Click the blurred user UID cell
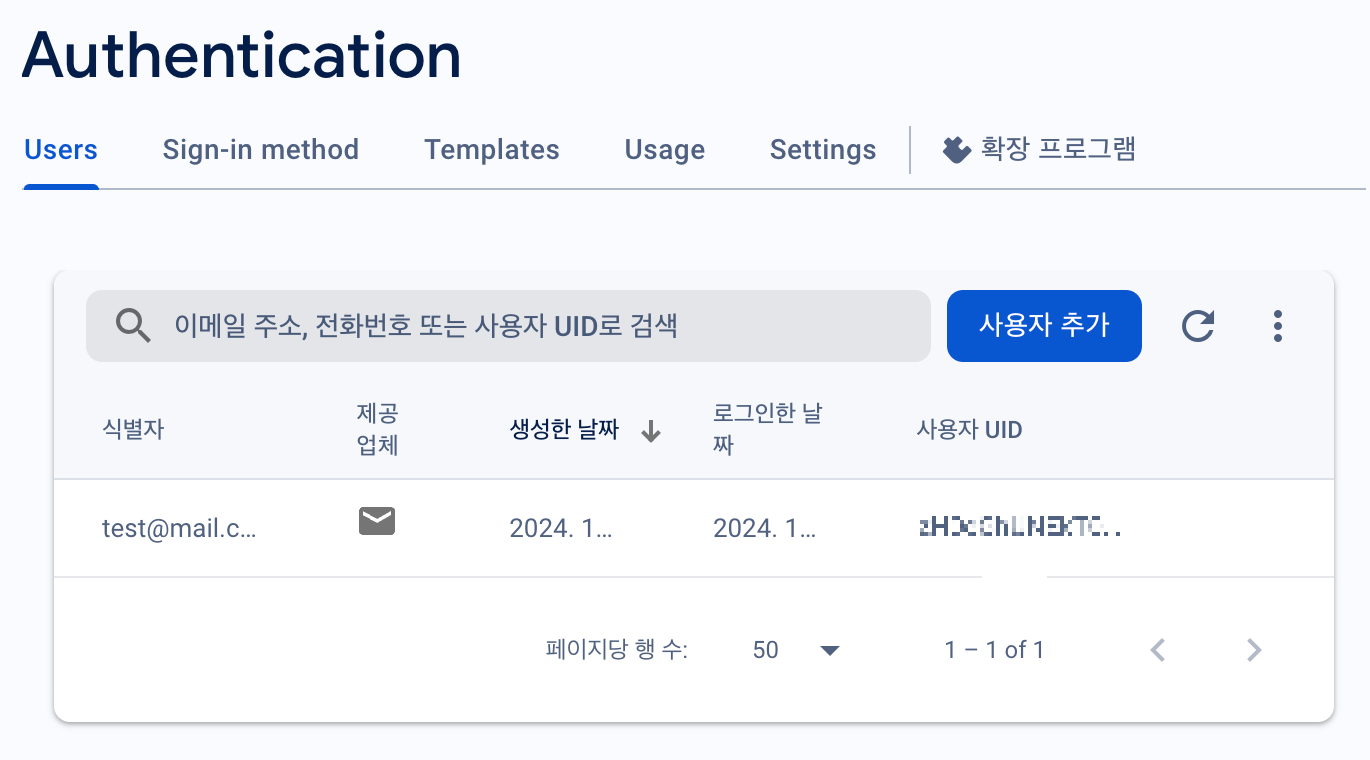The image size is (1370, 760). (1019, 528)
